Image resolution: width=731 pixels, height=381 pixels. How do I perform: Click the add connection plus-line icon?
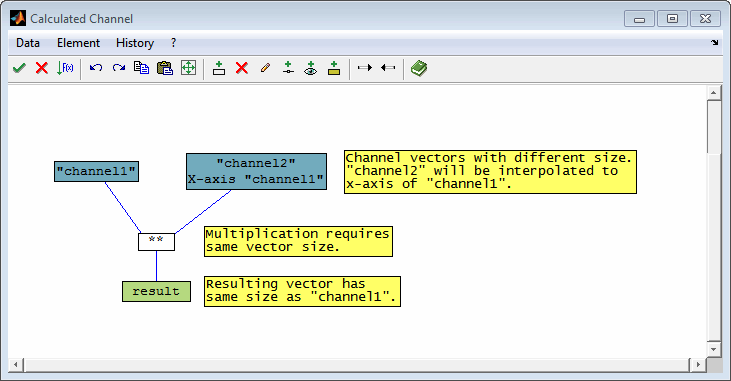pyautogui.click(x=288, y=68)
